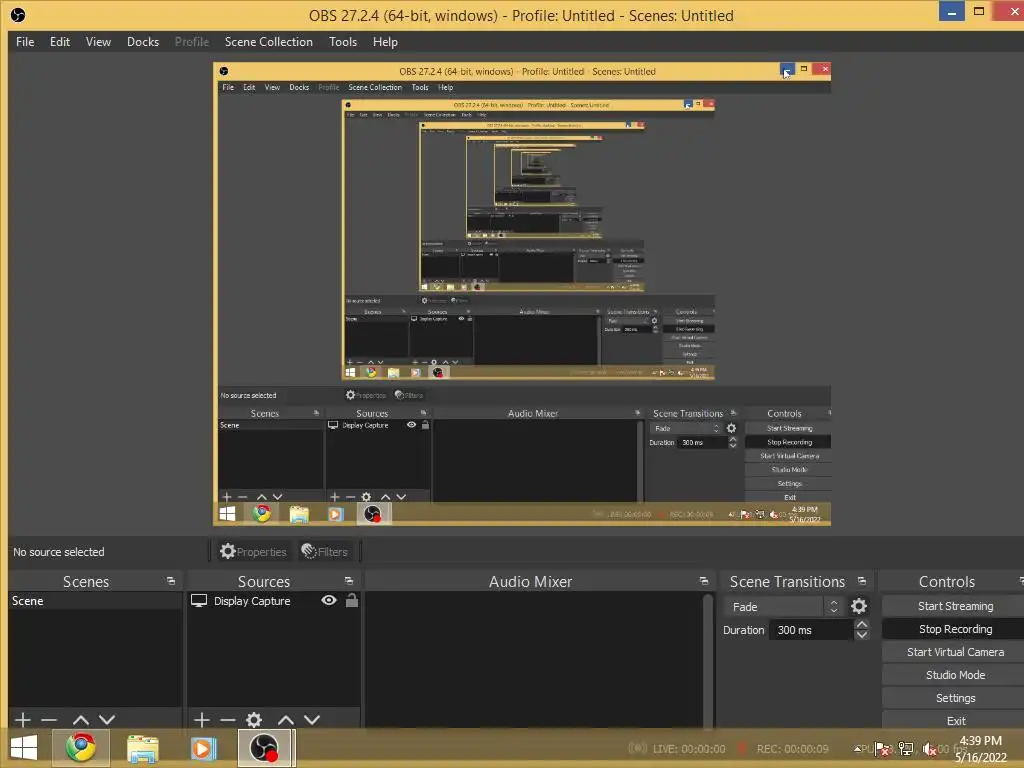The image size is (1024, 768).
Task: Click the Properties gear button
Action: point(253,552)
